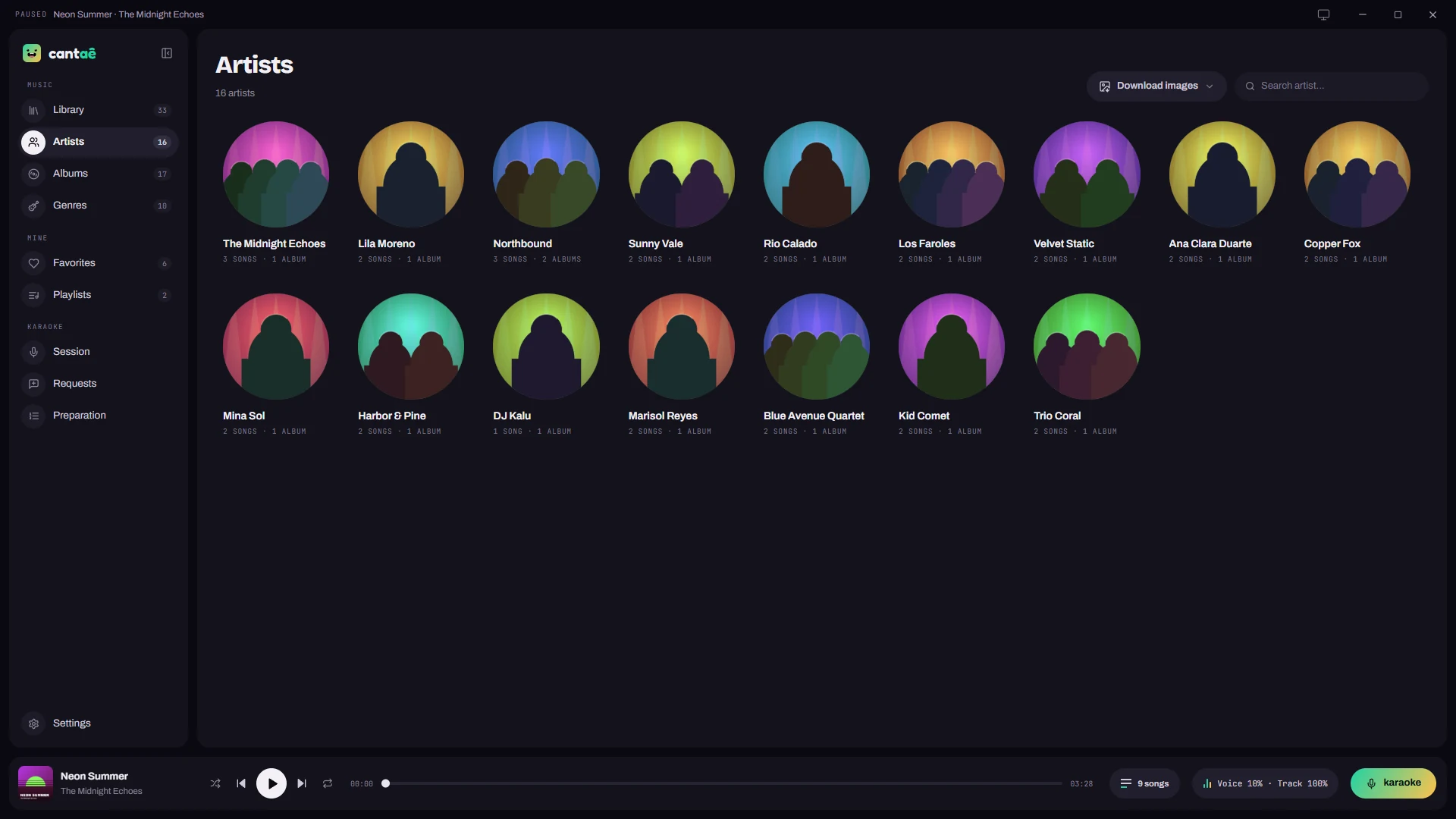This screenshot has width=1456, height=819.
Task: Open Voice and Track volume mixer
Action: [1265, 783]
